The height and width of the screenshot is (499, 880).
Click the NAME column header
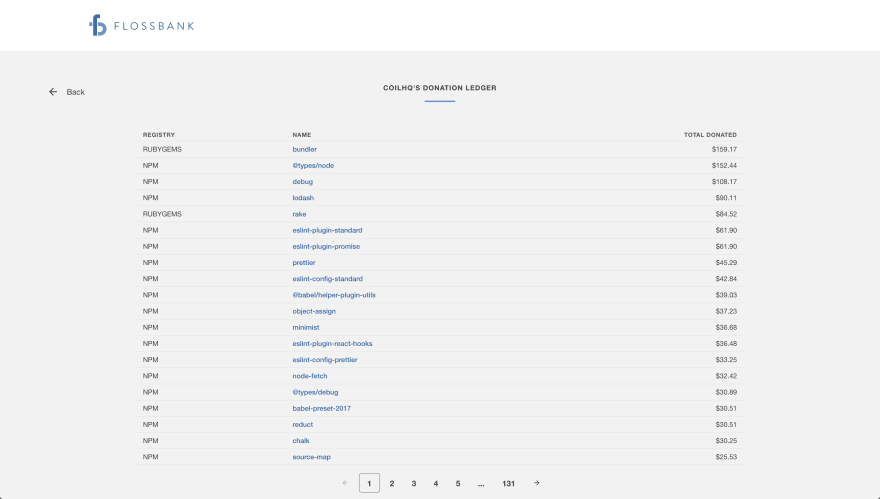tap(302, 135)
